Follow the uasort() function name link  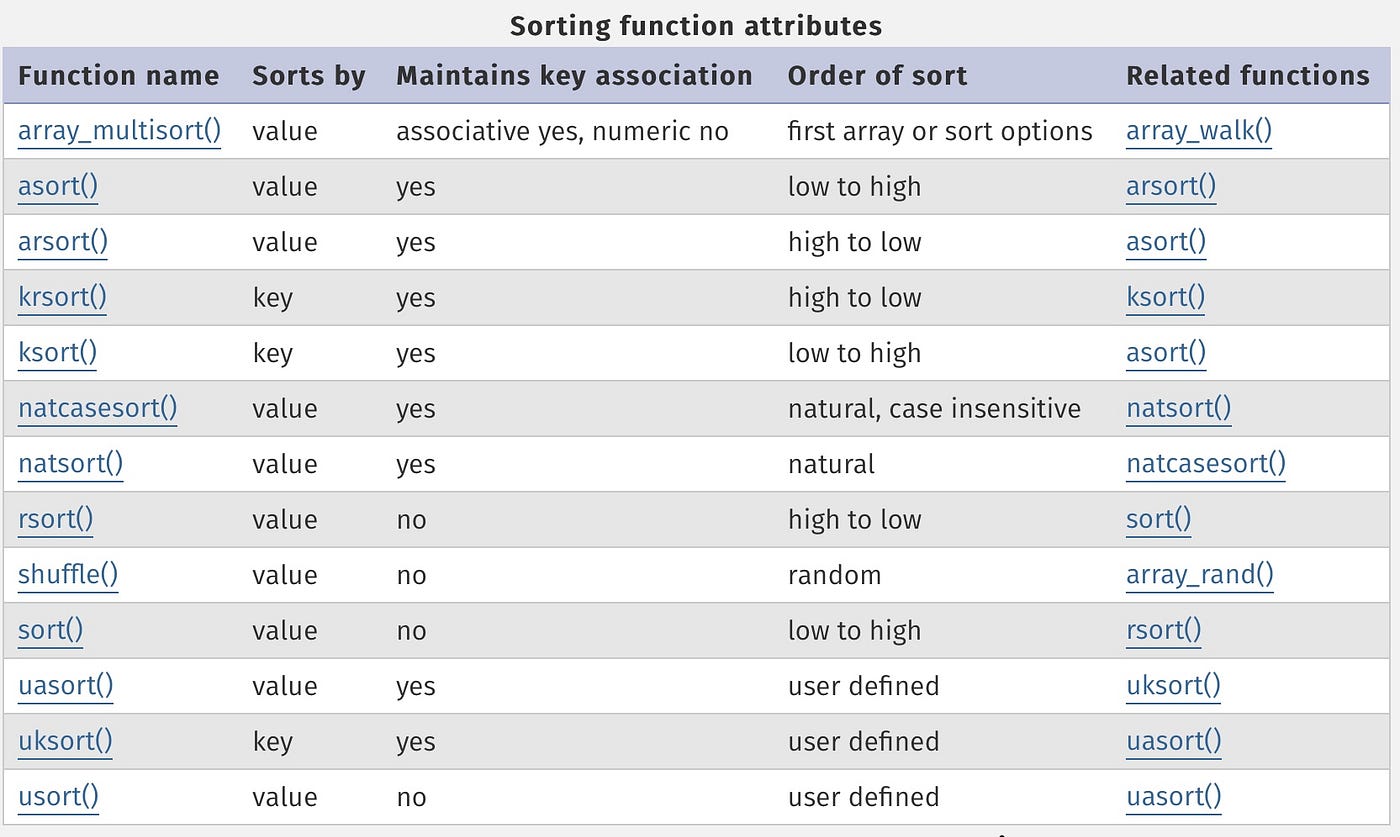point(65,686)
